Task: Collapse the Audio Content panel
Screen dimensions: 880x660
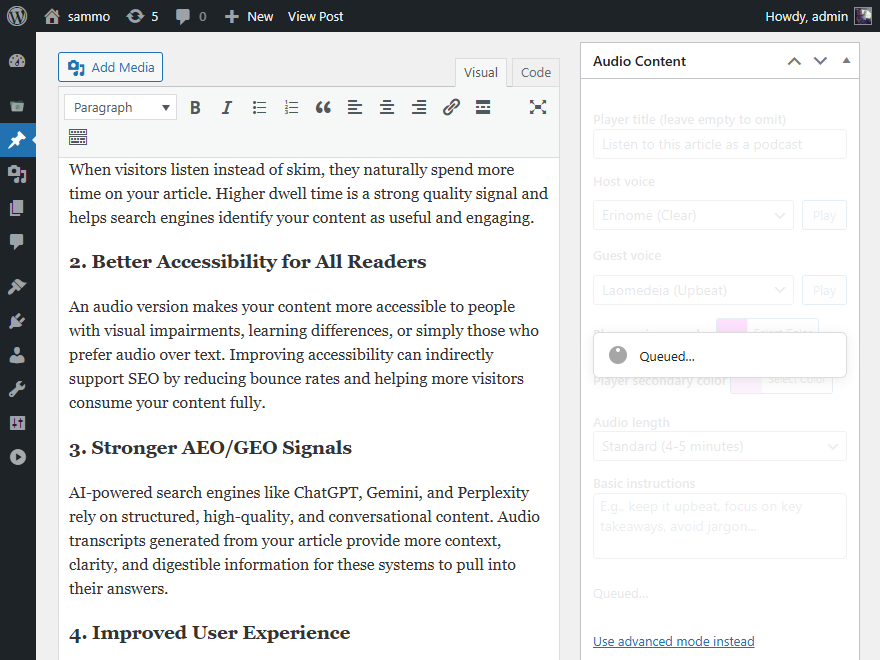Action: (x=846, y=61)
